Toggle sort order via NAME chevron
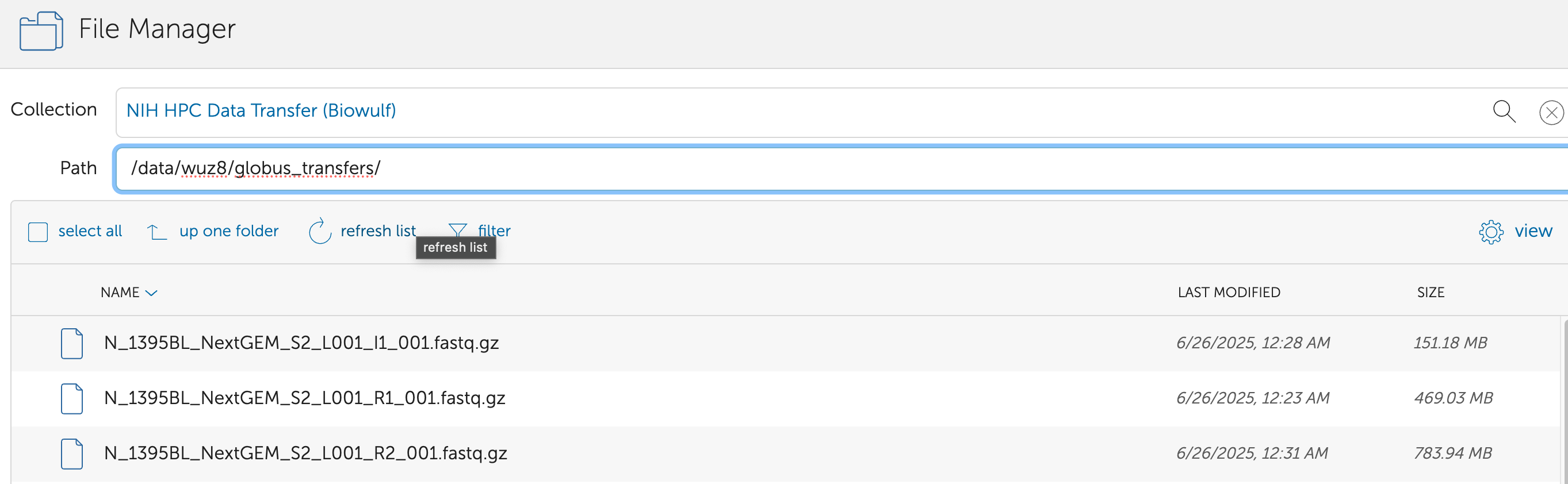1568x484 pixels. (151, 293)
